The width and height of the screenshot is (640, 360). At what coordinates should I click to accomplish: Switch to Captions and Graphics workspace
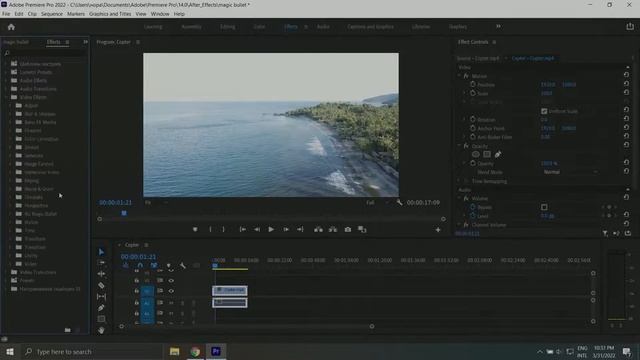[x=371, y=27]
